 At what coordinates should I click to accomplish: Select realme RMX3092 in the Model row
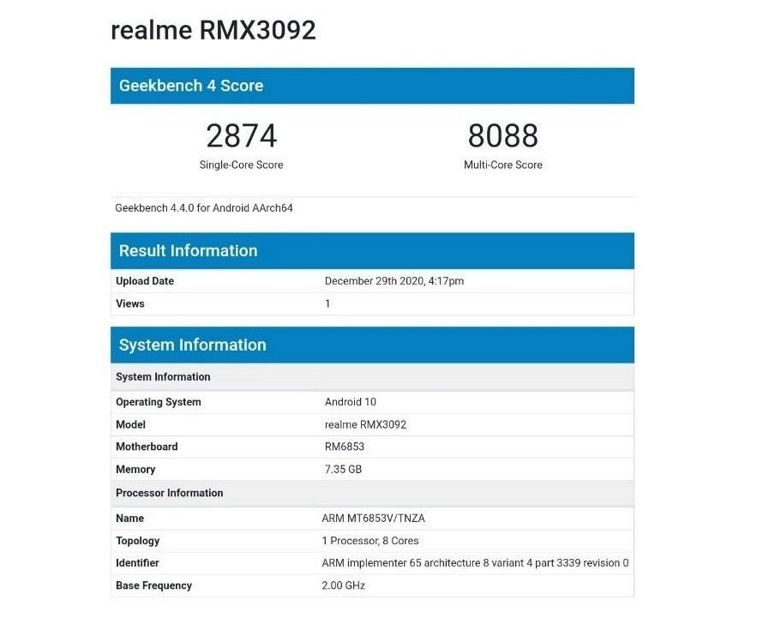[365, 424]
